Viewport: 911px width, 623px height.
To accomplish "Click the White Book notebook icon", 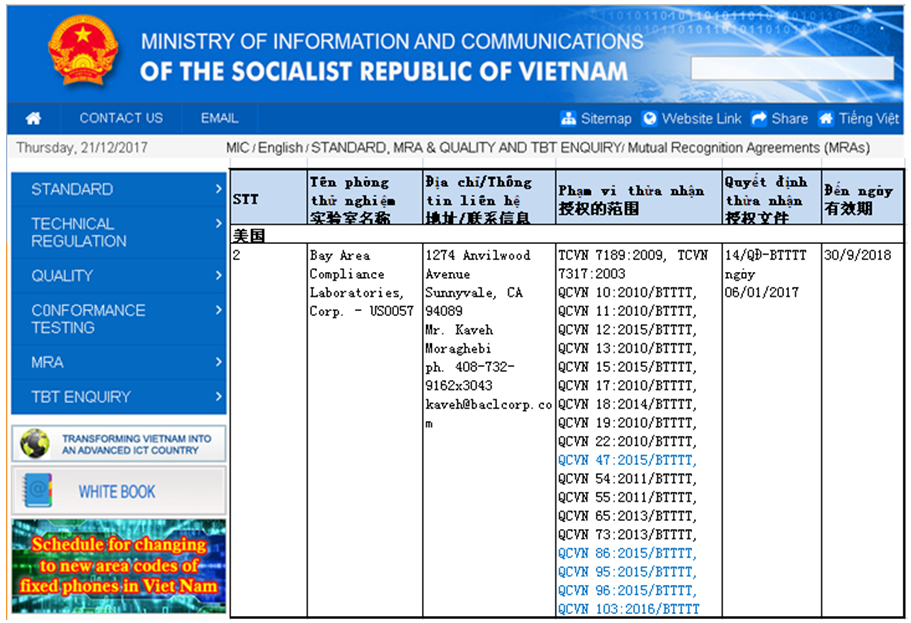I will coord(38,490).
